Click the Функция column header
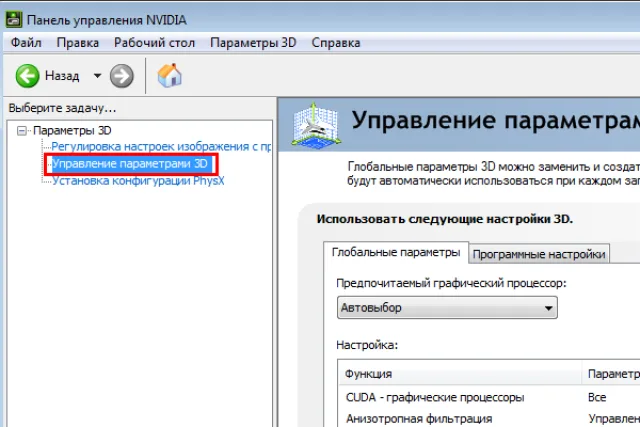640x427 pixels. click(x=460, y=374)
